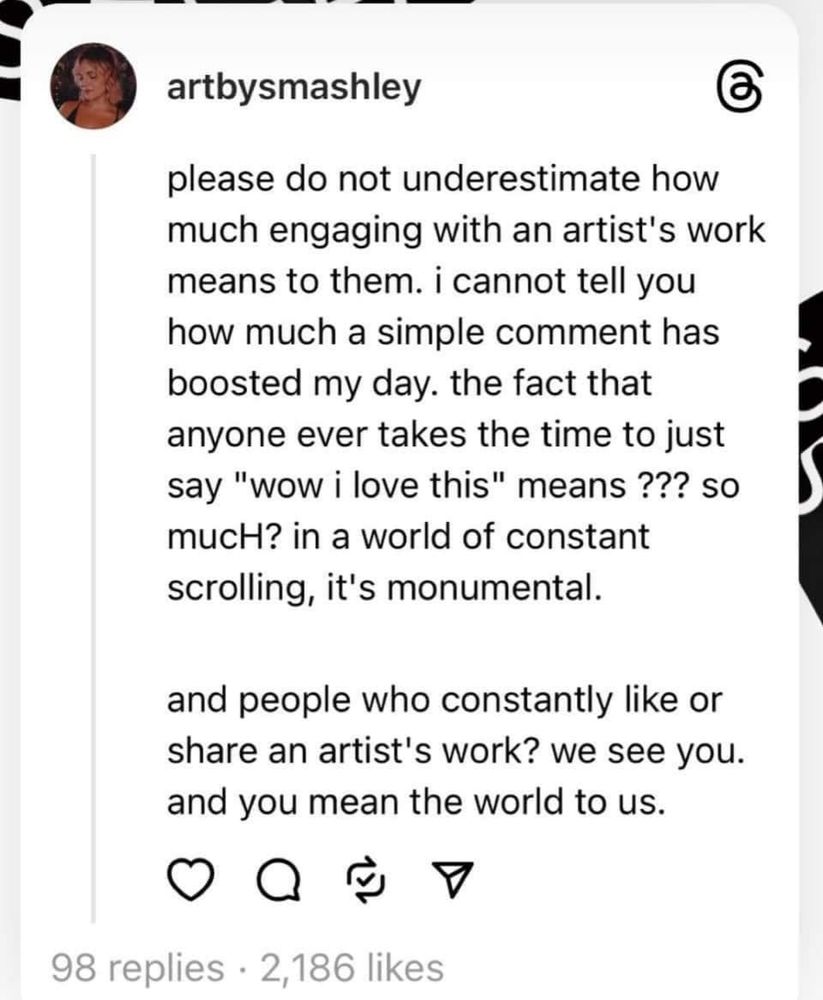Screen dimensions: 823x1000
Task: Open replies via the comment bubble icon
Action: [x=279, y=881]
